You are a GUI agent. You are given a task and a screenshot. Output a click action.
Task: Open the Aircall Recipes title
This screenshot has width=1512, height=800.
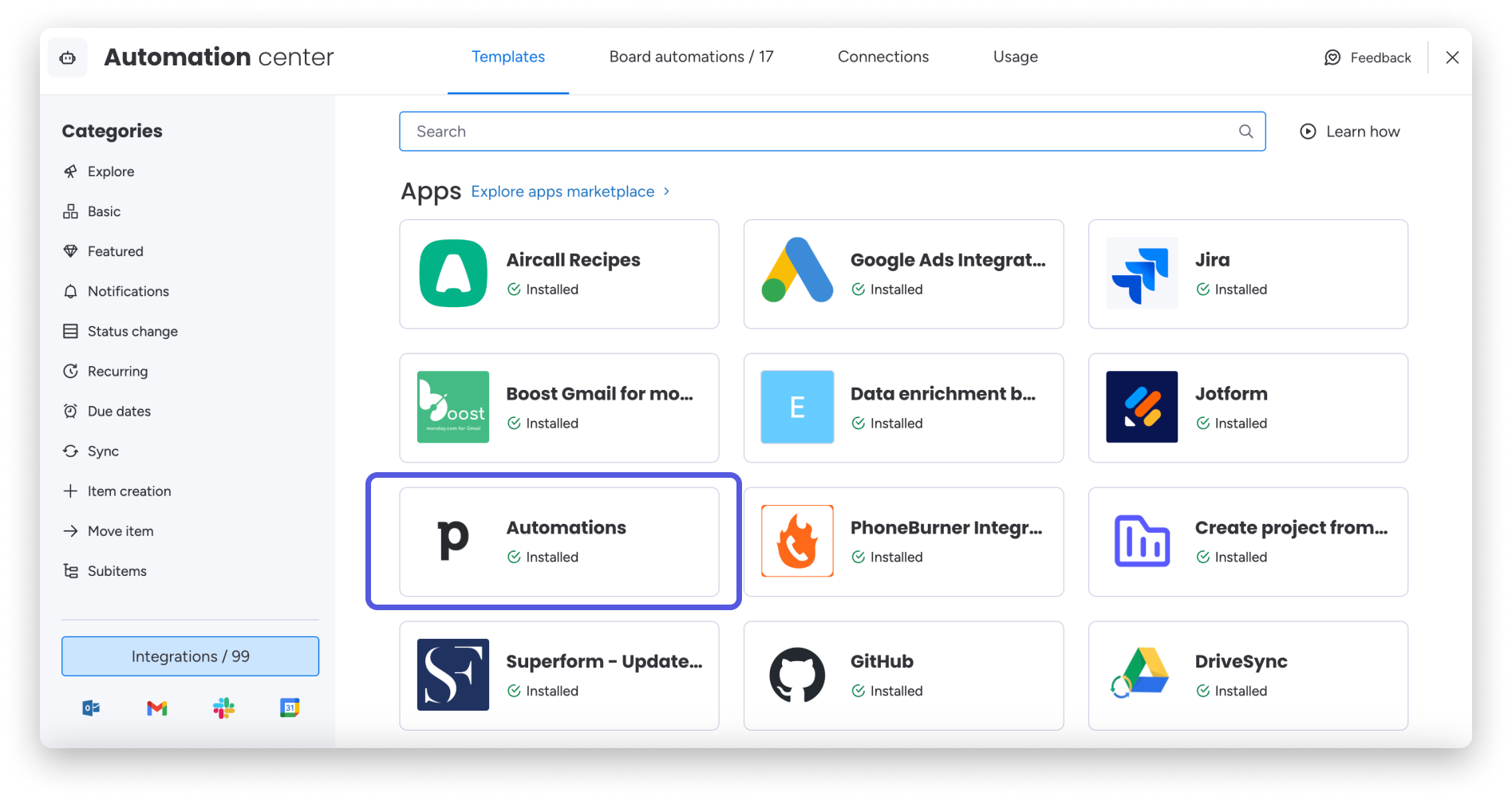click(x=573, y=260)
